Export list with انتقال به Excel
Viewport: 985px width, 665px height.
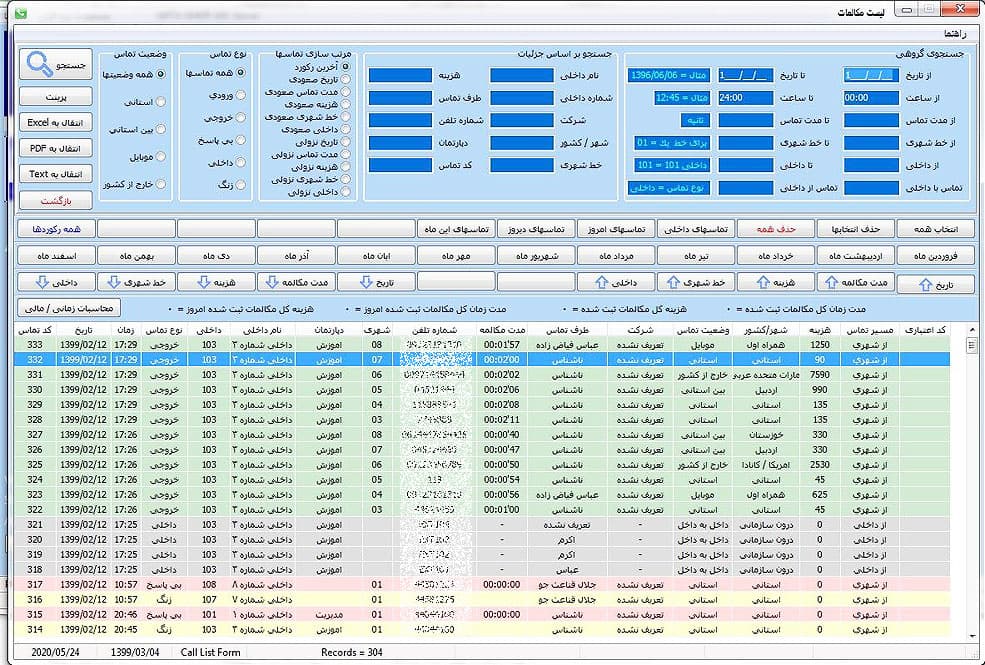pyautogui.click(x=56, y=122)
